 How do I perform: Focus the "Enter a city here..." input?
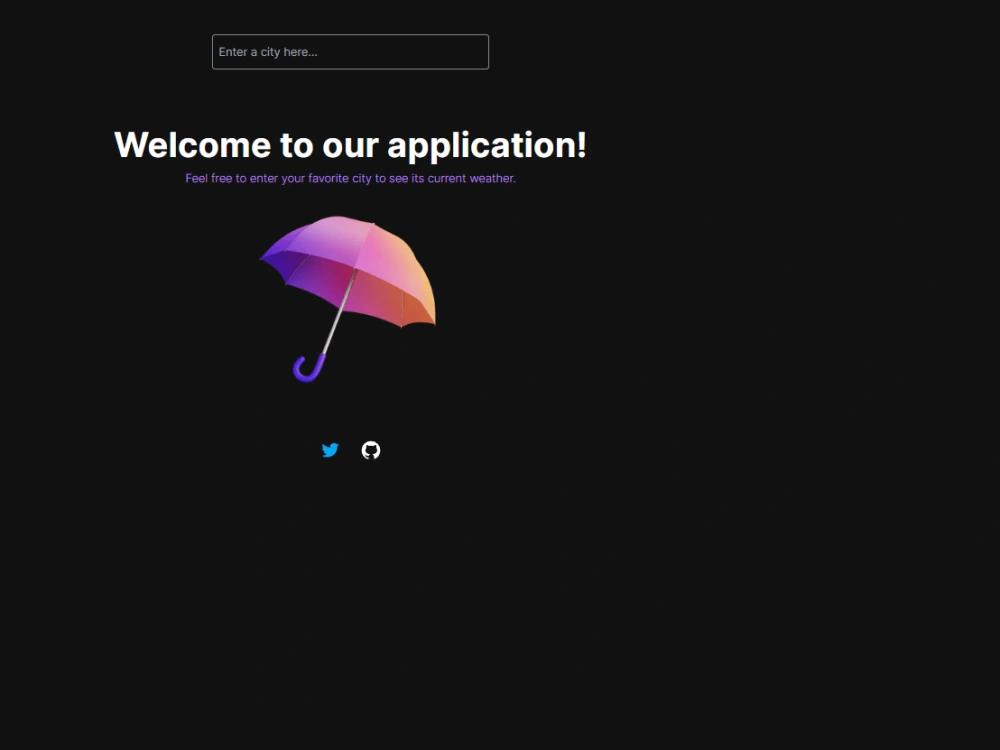tap(350, 52)
